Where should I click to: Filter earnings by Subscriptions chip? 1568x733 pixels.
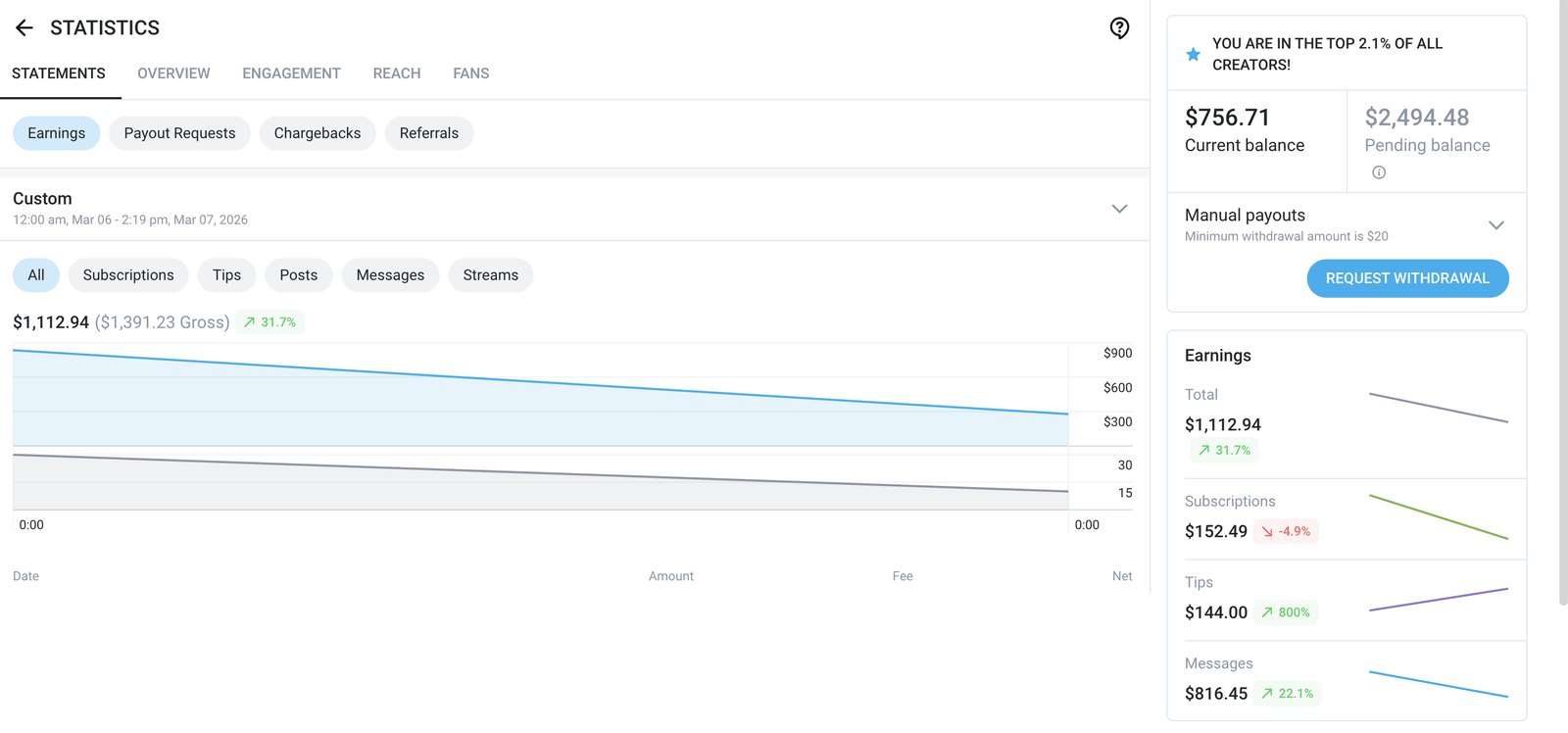[x=128, y=275]
